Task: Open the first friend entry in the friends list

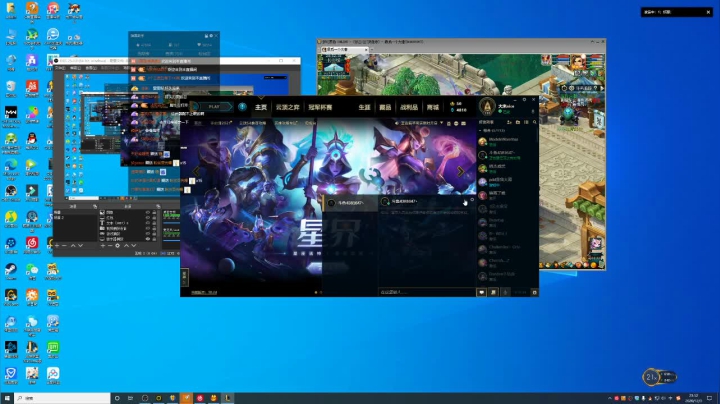Action: [x=505, y=142]
